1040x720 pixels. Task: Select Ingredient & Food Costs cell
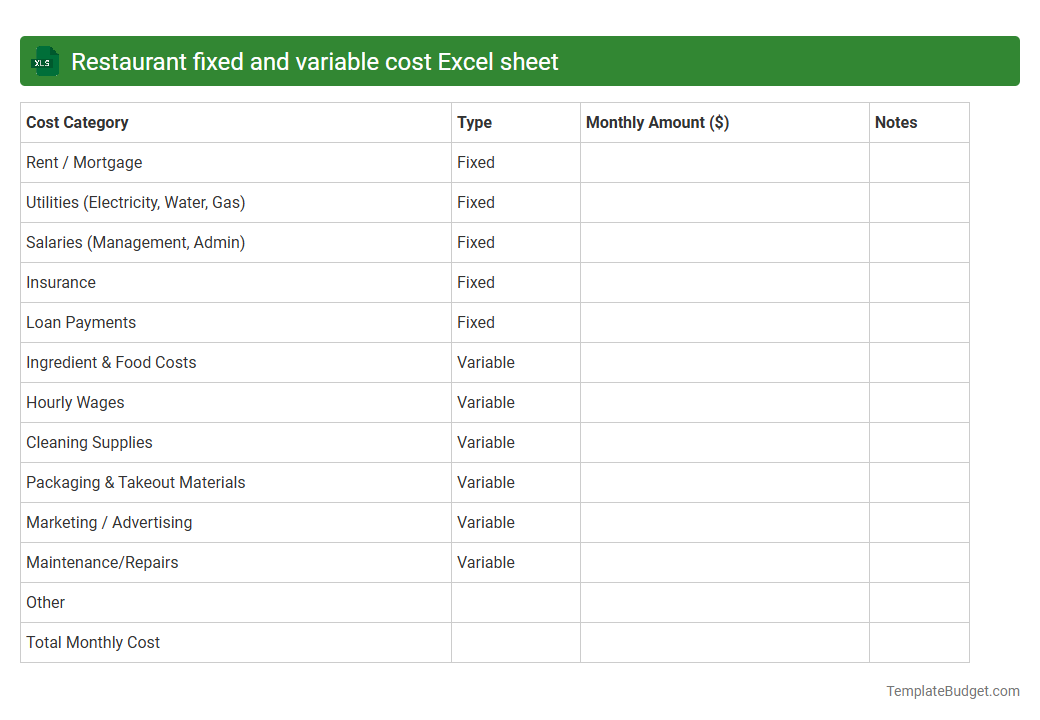111,362
